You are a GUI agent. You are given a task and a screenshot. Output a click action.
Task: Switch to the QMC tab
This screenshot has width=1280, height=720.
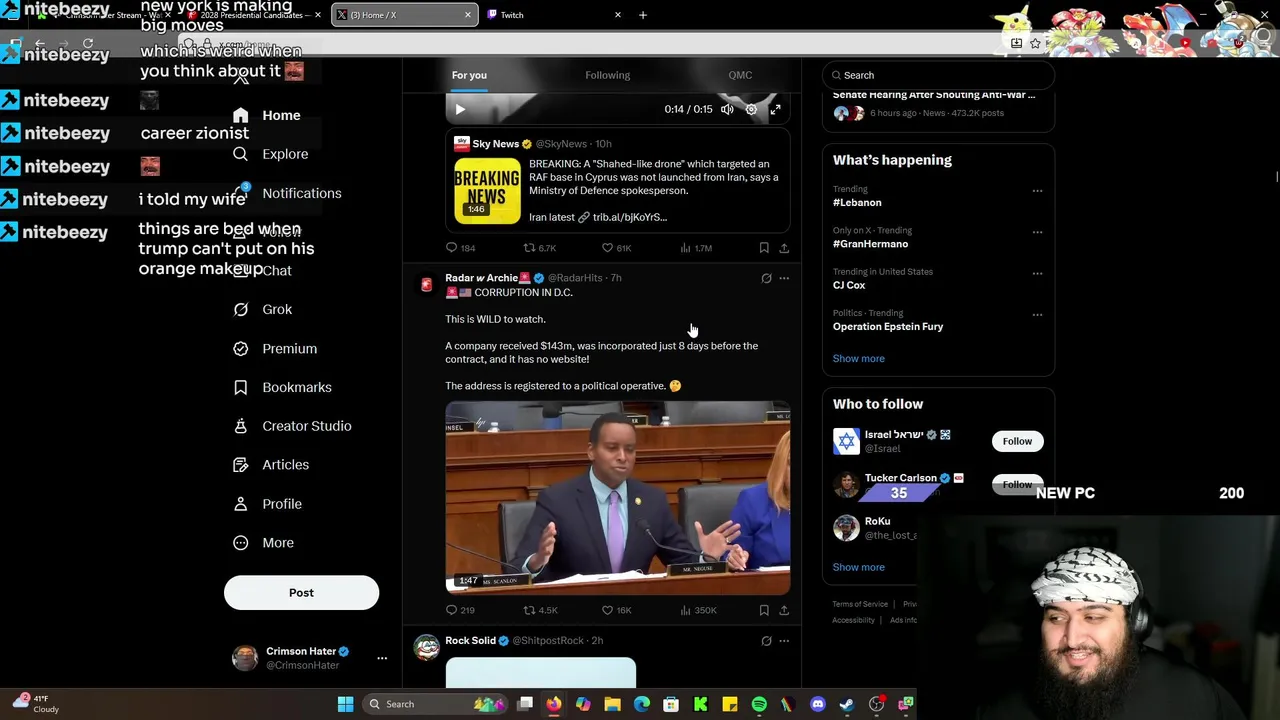740,75
